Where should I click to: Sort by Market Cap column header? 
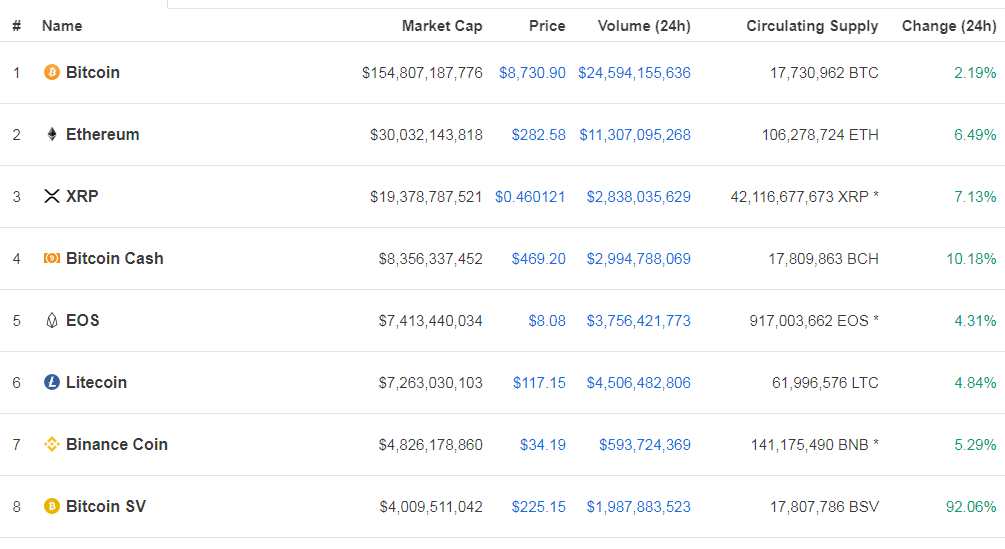442,26
